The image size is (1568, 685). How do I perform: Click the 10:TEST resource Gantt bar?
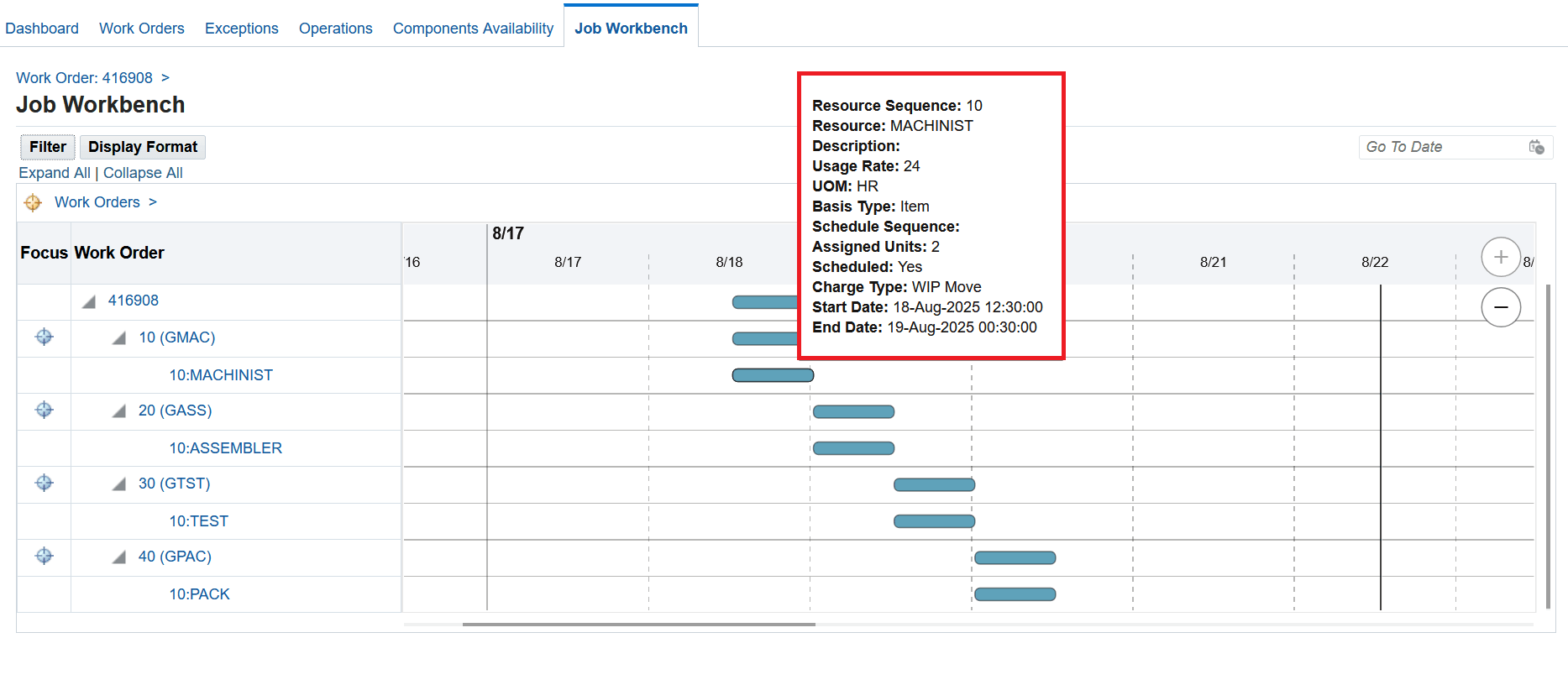pyautogui.click(x=934, y=521)
